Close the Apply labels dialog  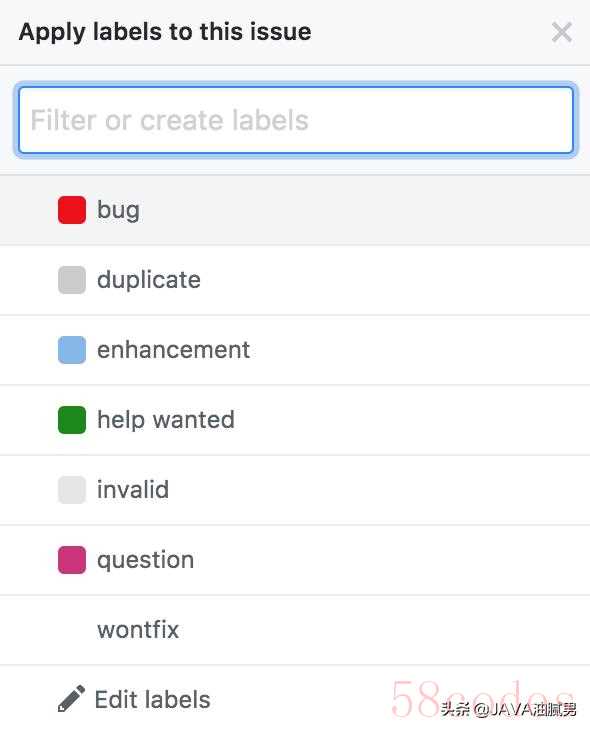tap(562, 32)
